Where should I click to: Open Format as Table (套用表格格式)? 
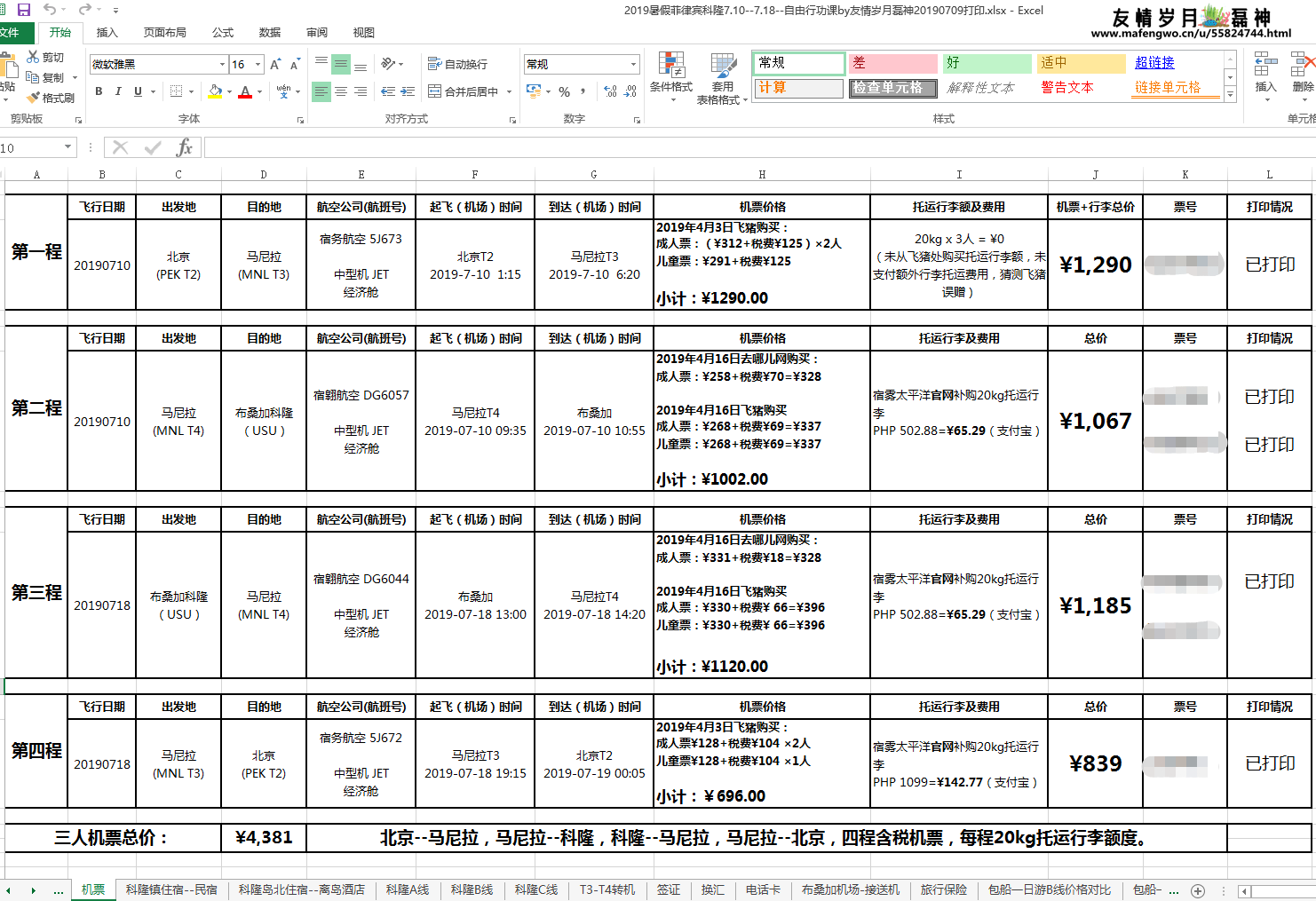click(x=723, y=78)
